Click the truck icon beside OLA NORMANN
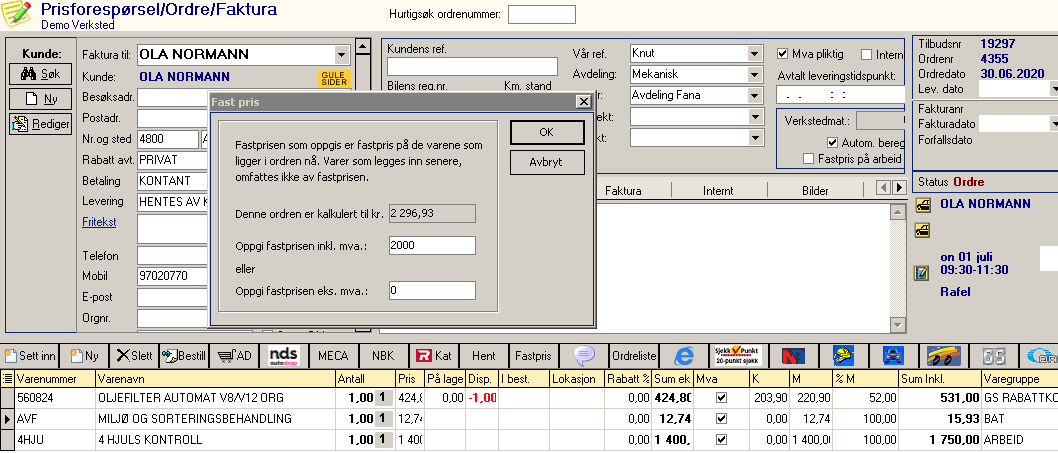The height and width of the screenshot is (453, 1058). pyautogui.click(x=922, y=205)
